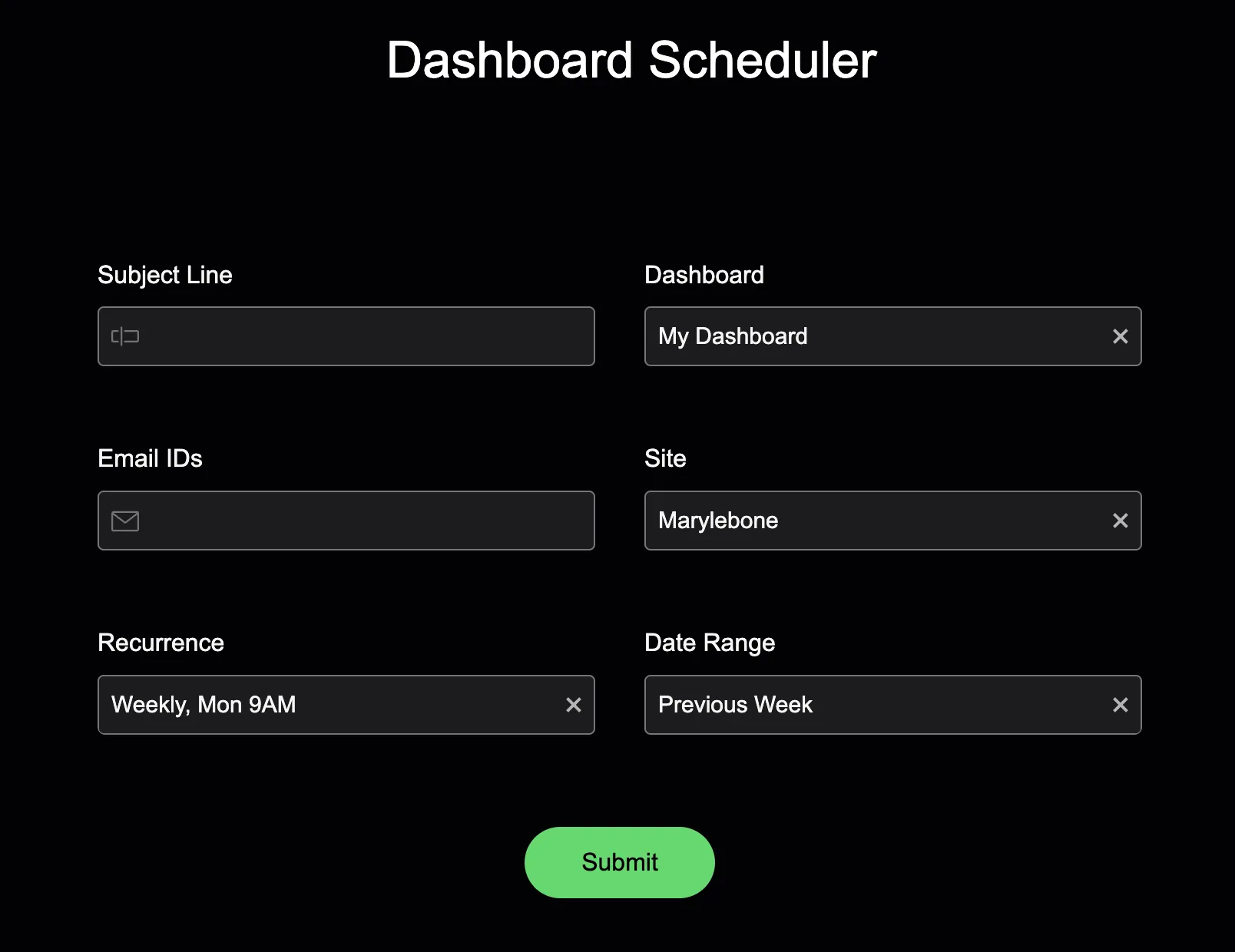Image resolution: width=1235 pixels, height=952 pixels.
Task: Expand the Date Range dropdown
Action: point(868,705)
